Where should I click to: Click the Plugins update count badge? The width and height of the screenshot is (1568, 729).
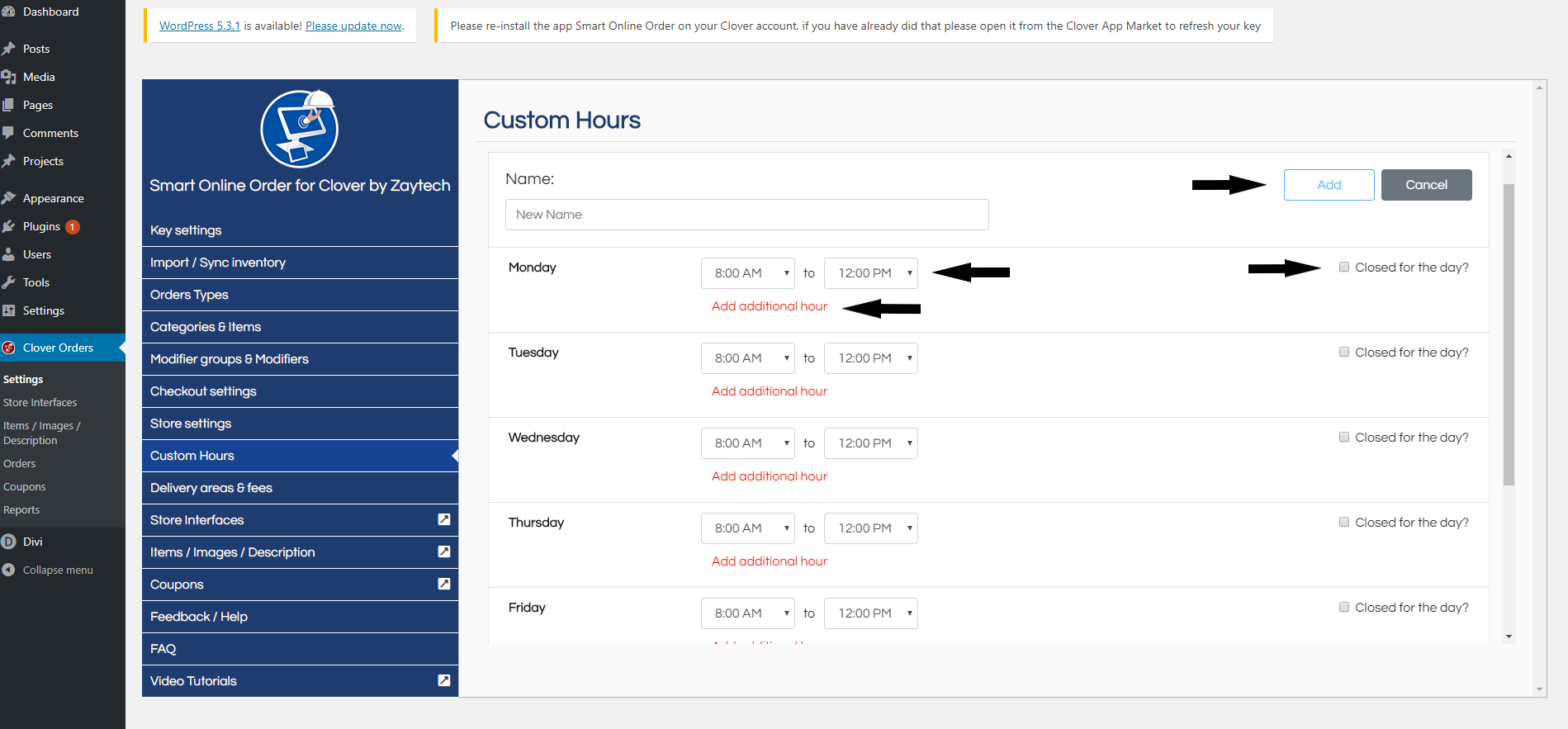click(x=73, y=226)
